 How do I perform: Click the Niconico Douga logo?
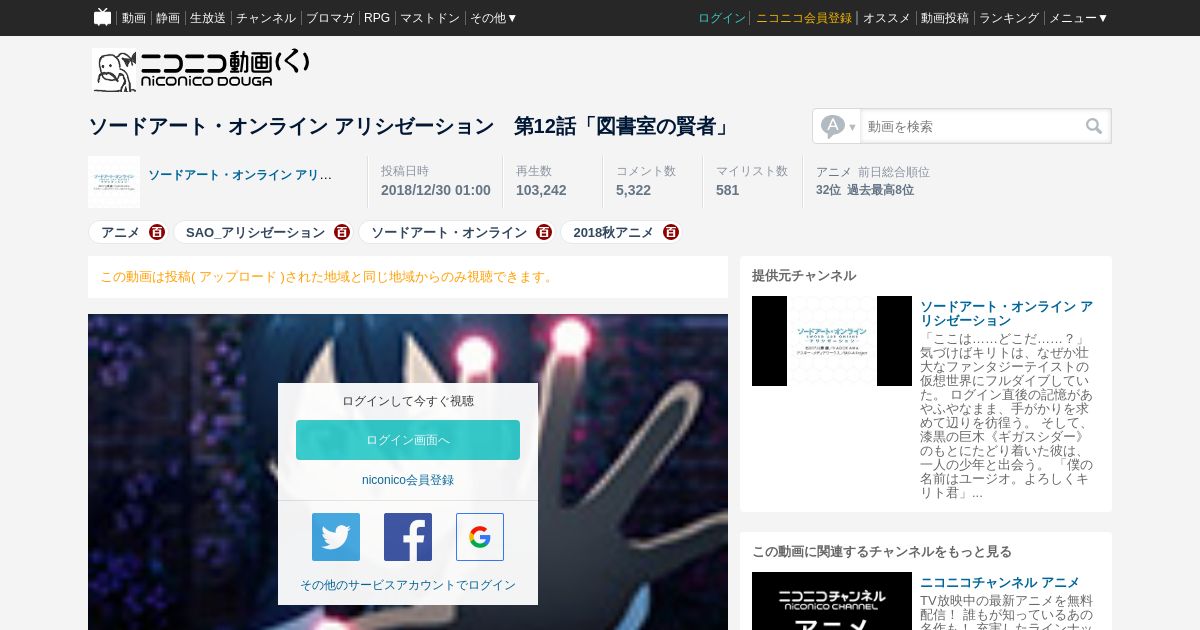click(x=201, y=70)
